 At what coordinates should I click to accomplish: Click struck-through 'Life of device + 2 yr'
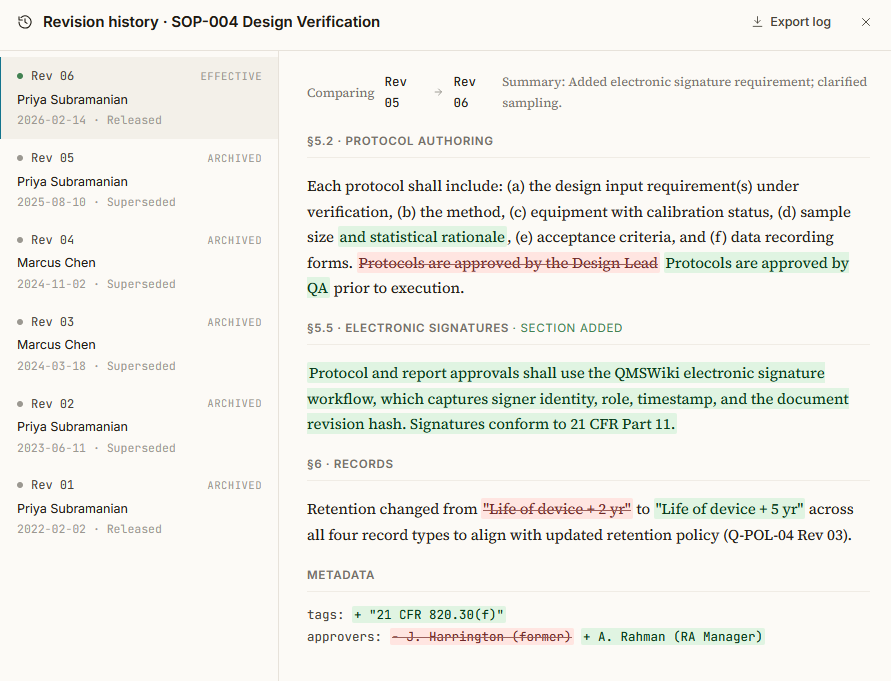[x=556, y=509]
